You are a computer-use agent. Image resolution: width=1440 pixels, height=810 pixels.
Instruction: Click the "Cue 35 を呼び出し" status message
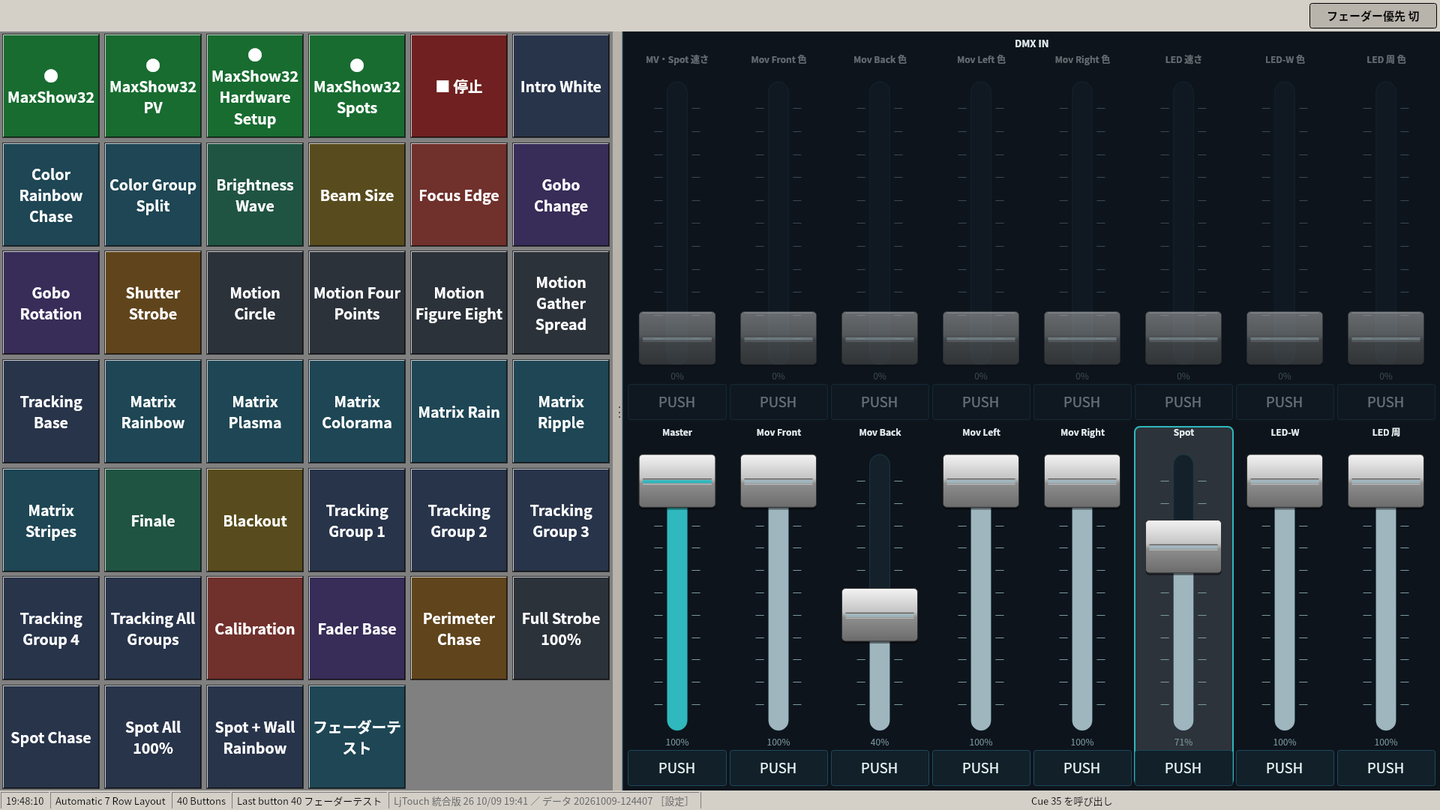(1071, 801)
